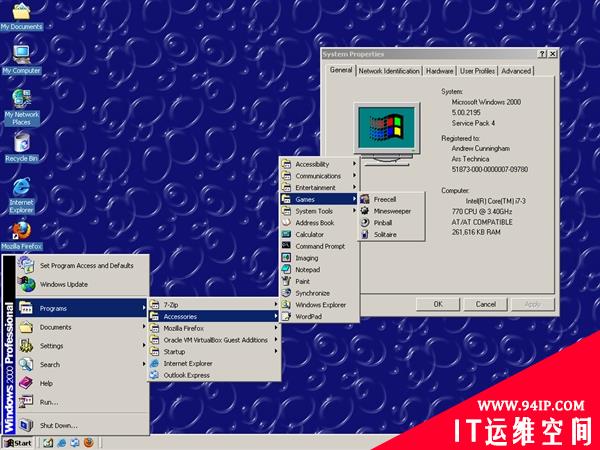600x450 pixels.
Task: Click the "261,616 KB RAM" text
Action: pyautogui.click(x=476, y=232)
